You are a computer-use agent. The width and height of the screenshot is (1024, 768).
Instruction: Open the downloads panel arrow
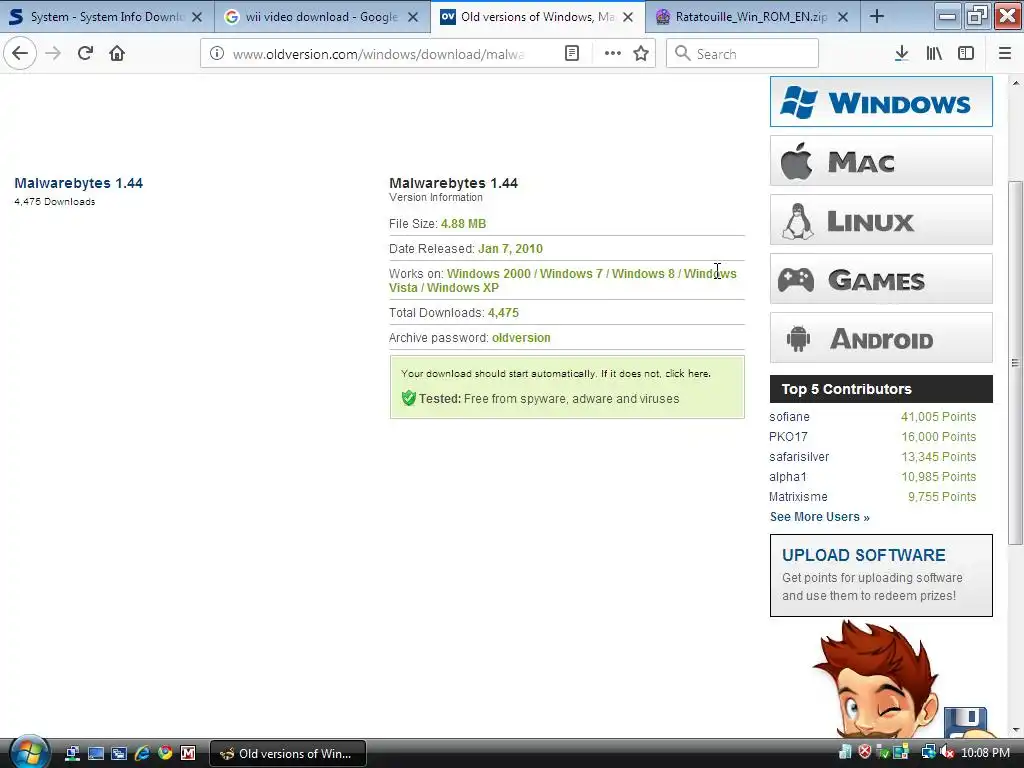(901, 54)
